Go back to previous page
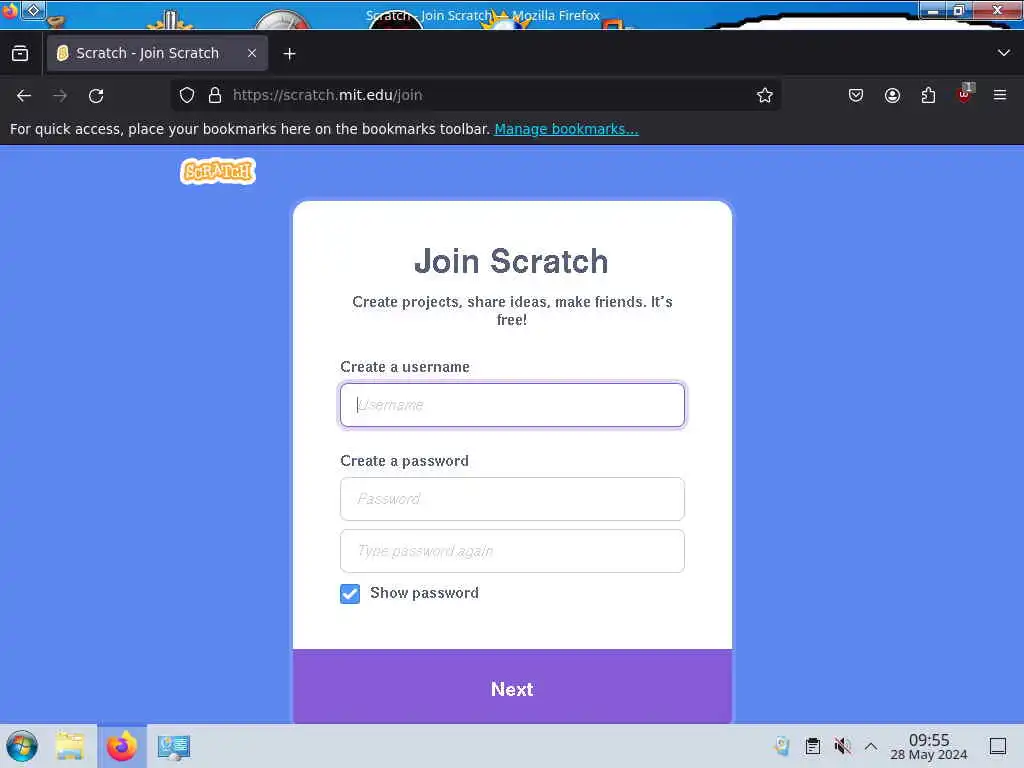1024x768 pixels. (x=24, y=95)
